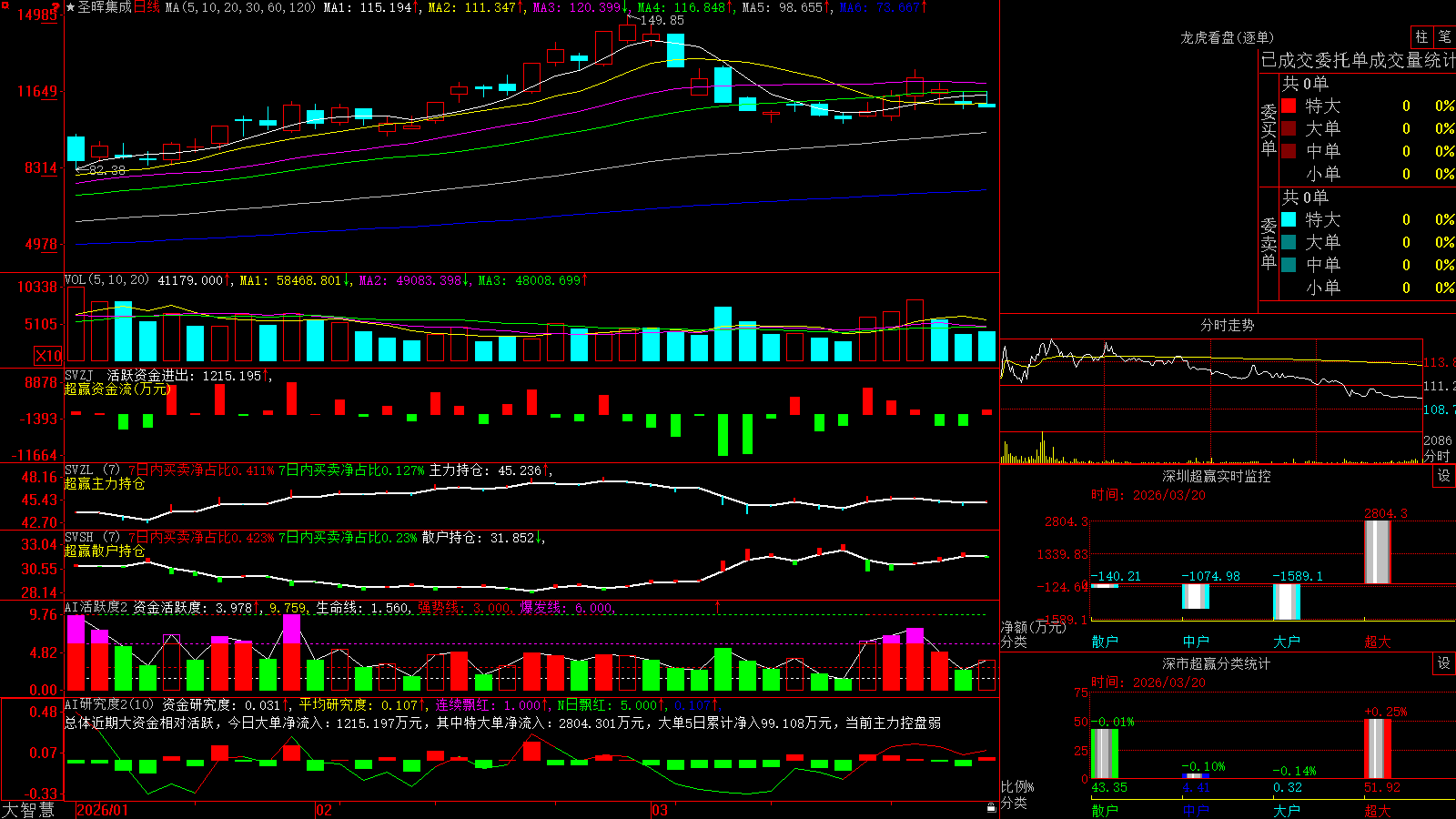The height and width of the screenshot is (819, 1456).
Task: Open 设 settings for 深市超赢分类统计
Action: click(x=1444, y=663)
